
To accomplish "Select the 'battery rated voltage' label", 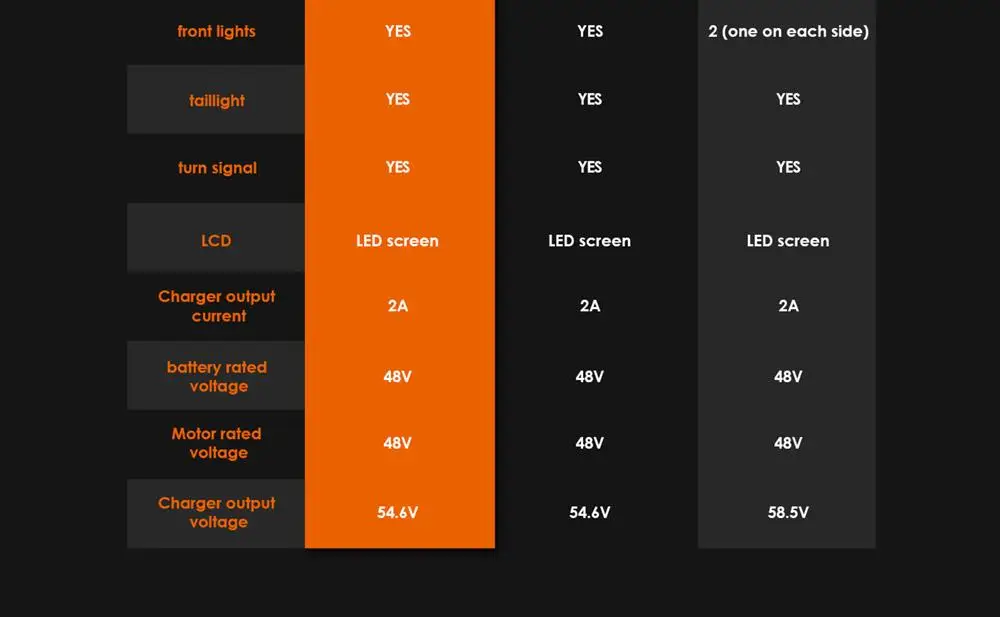I will [217, 376].
